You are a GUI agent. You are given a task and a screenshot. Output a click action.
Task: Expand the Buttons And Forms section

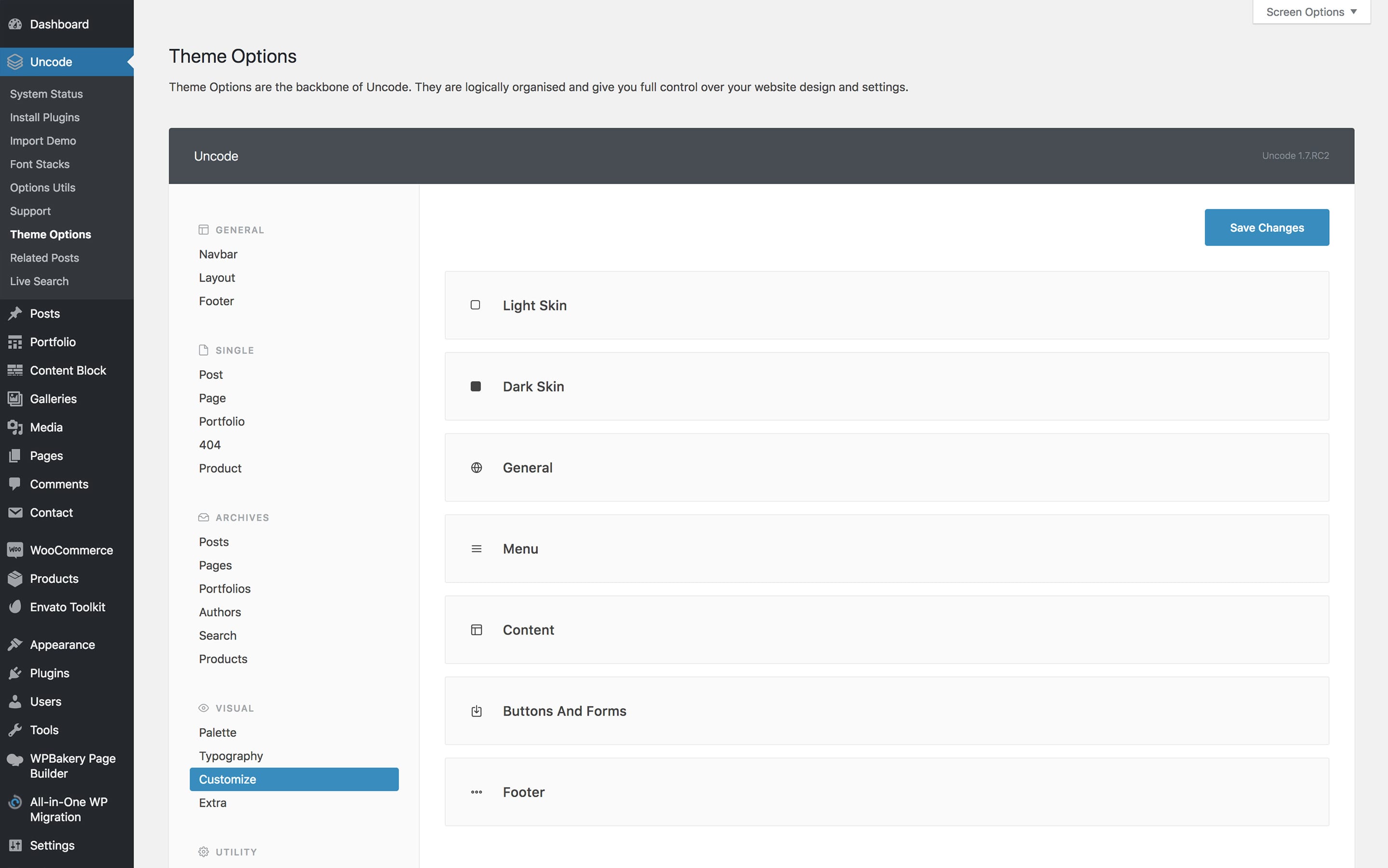coord(887,711)
